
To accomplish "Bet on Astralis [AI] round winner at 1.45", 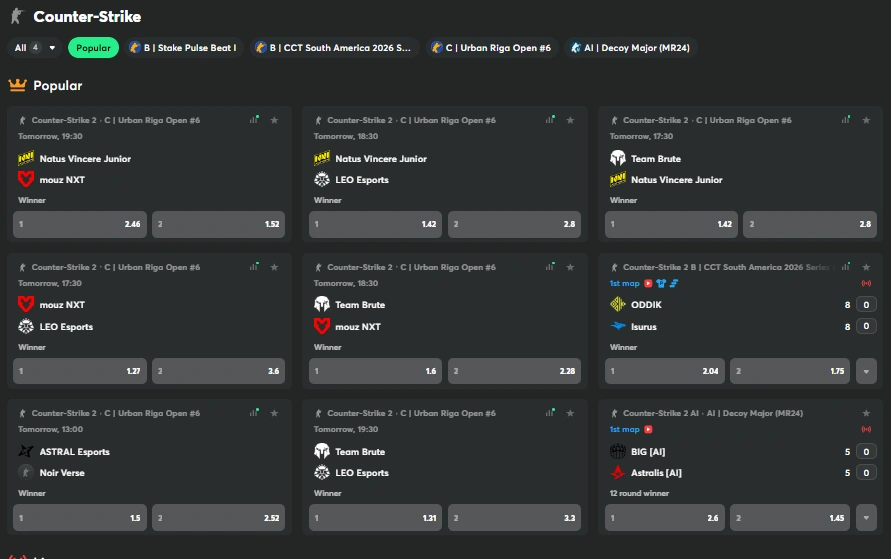I will click(790, 518).
